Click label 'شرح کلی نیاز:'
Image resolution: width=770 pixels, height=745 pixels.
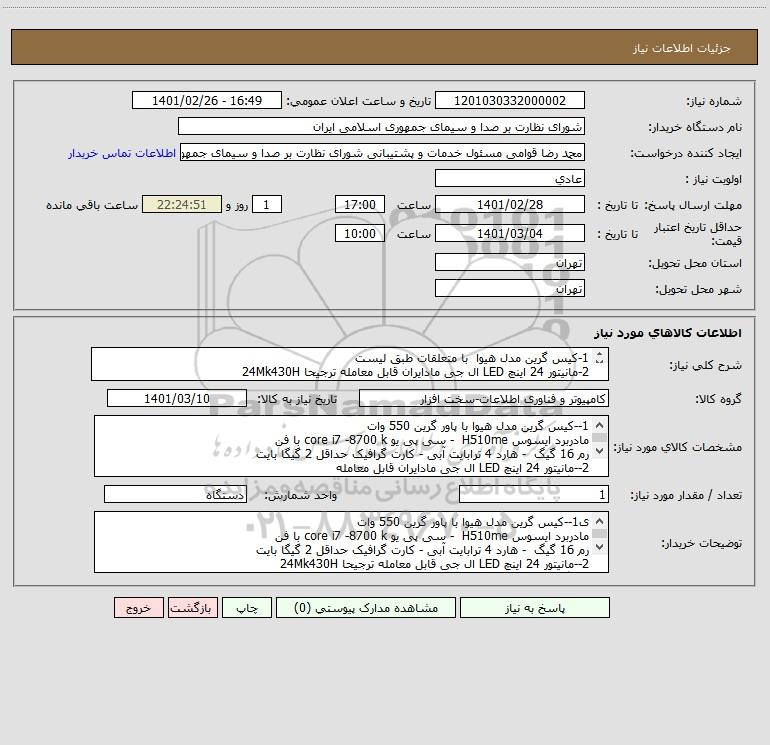tap(706, 365)
